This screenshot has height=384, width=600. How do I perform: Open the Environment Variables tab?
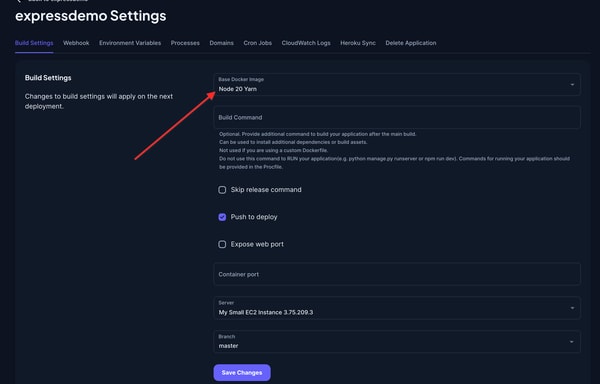[x=130, y=43]
